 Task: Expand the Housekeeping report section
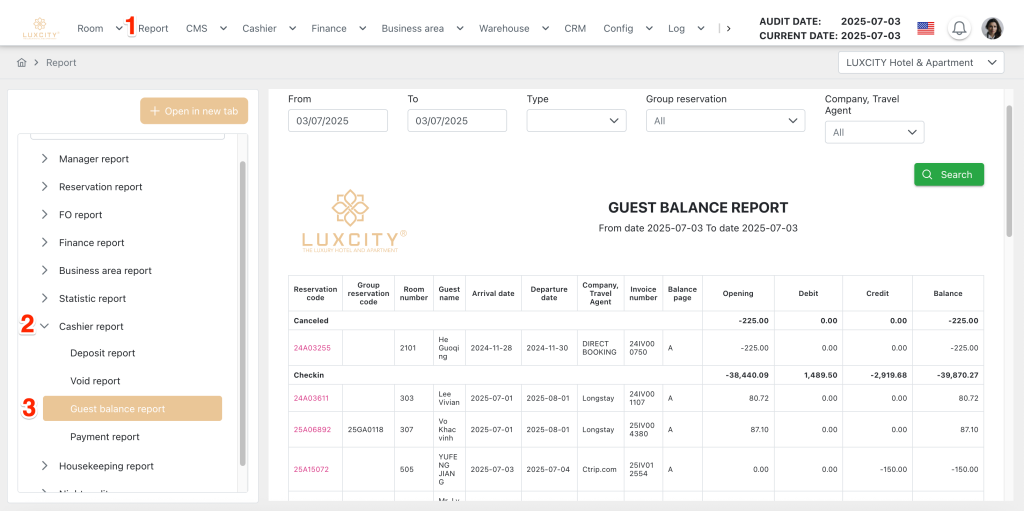tap(45, 466)
